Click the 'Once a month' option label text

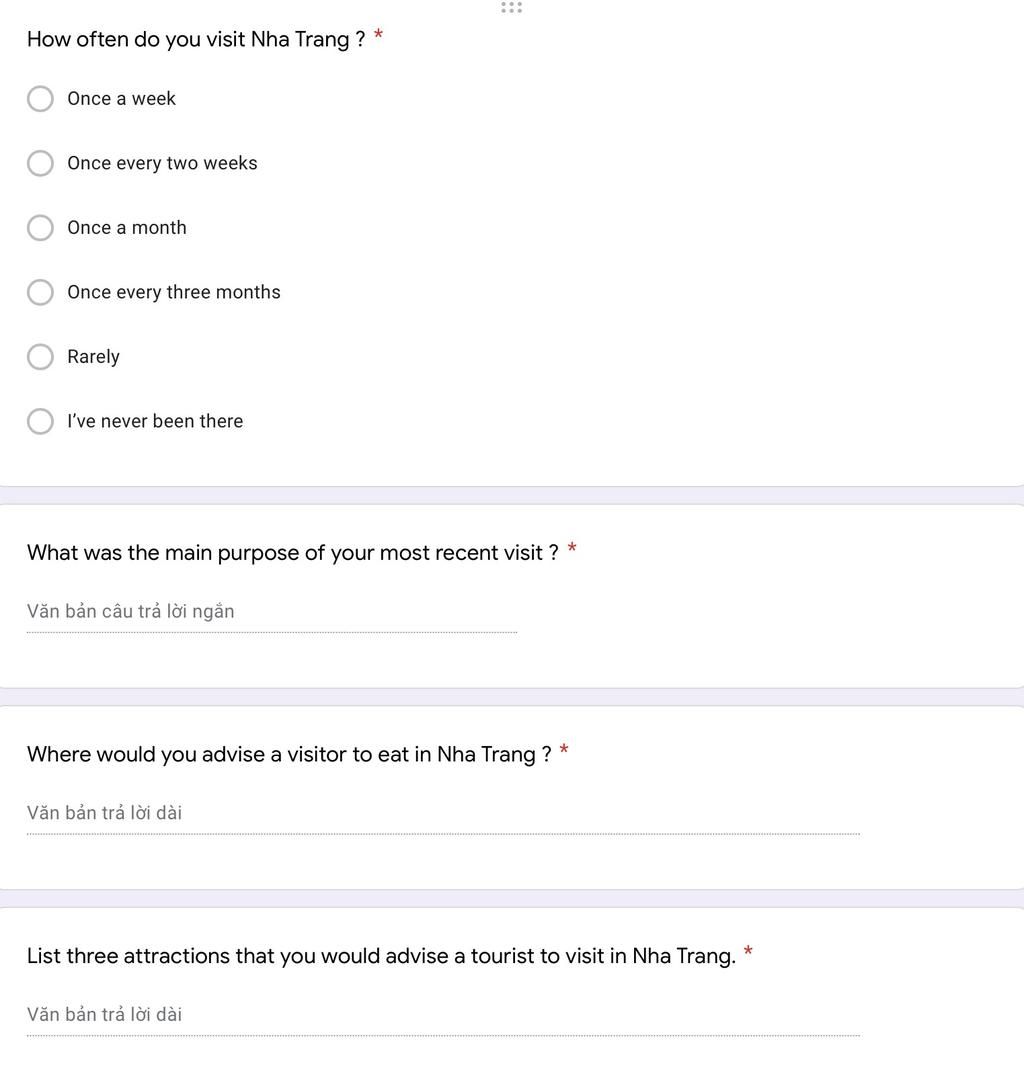point(127,228)
